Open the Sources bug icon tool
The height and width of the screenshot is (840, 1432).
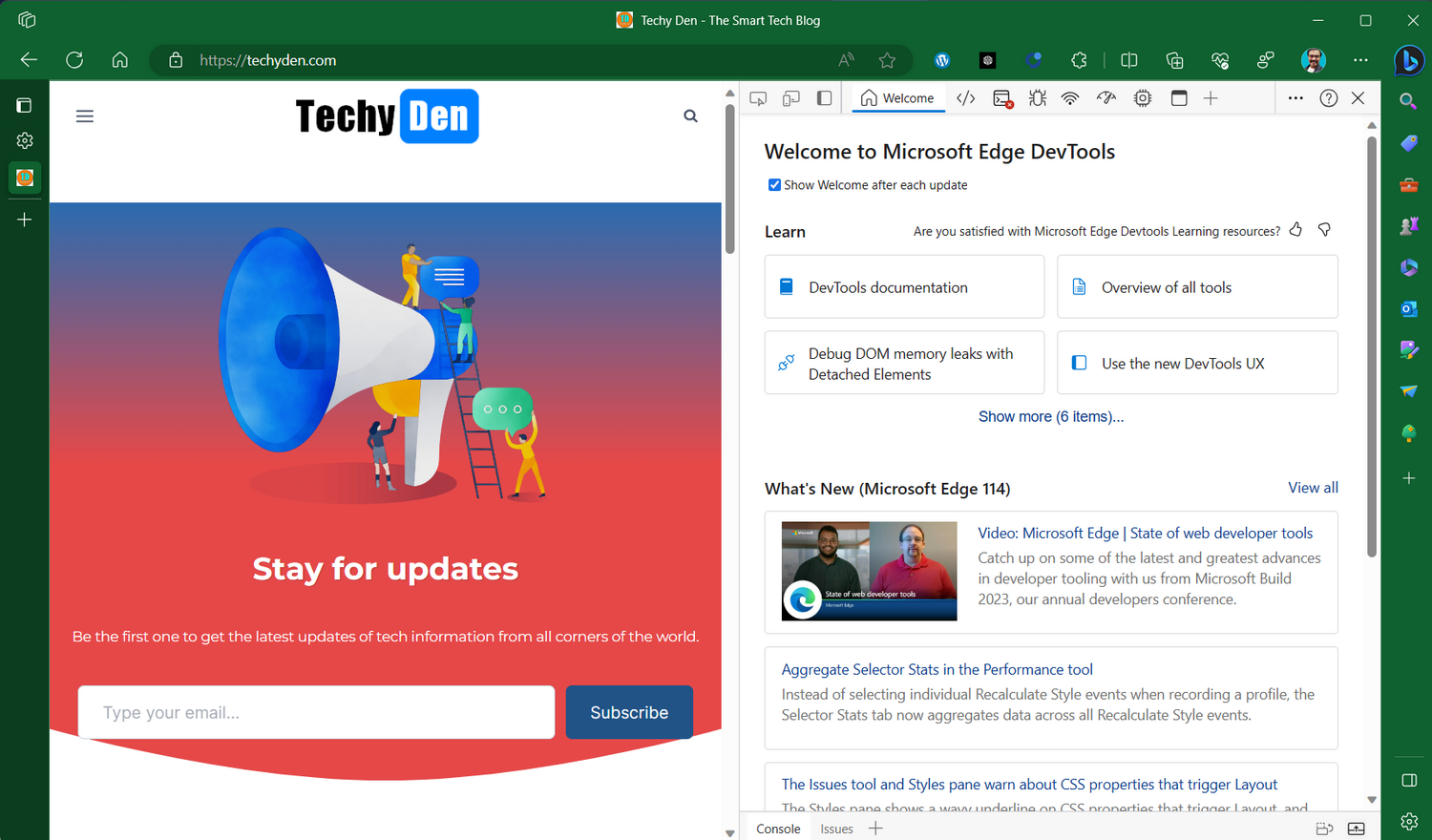(1038, 98)
